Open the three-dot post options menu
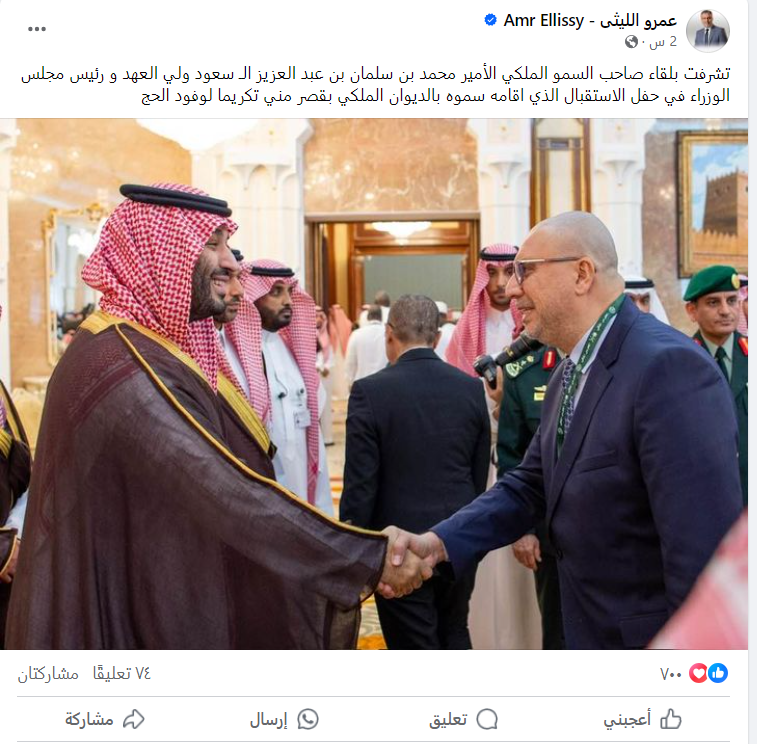 click(x=37, y=29)
